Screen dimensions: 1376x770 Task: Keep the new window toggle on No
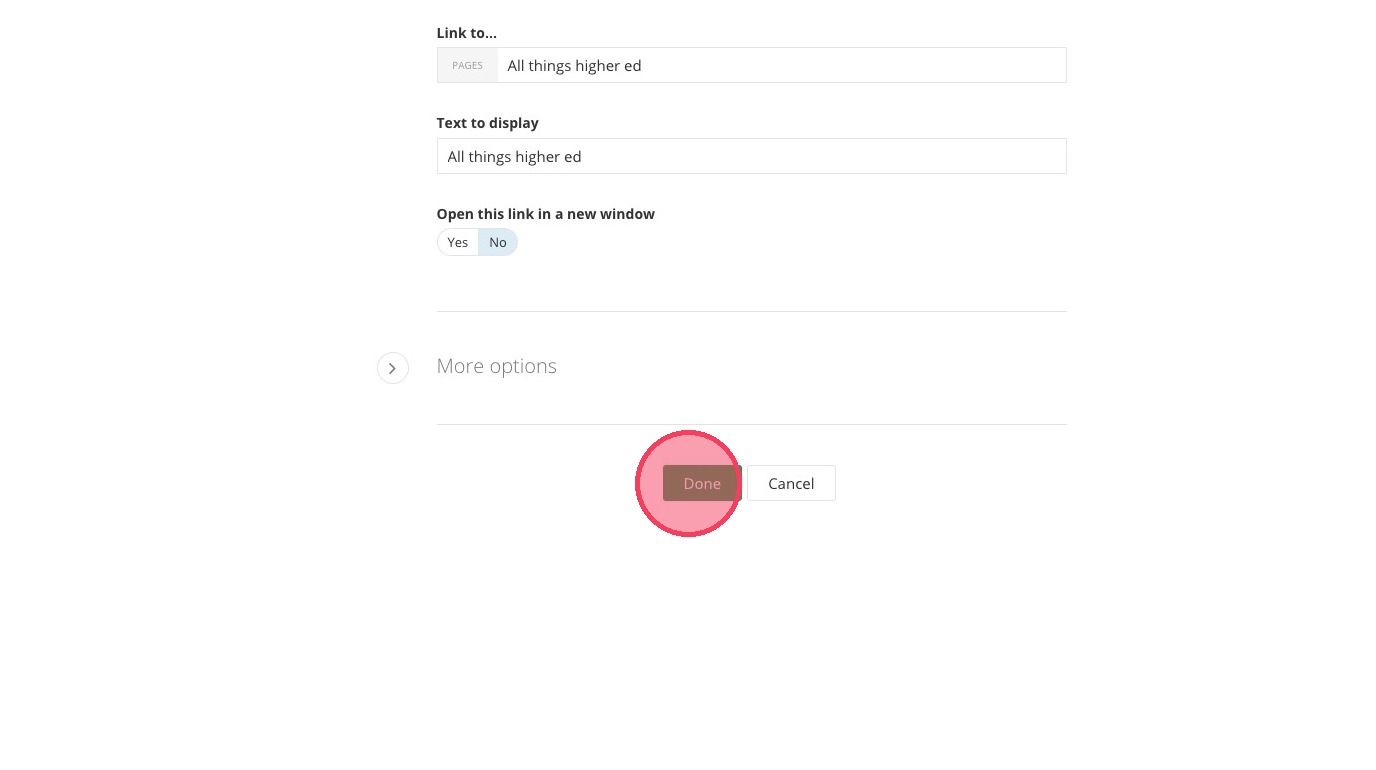point(498,243)
